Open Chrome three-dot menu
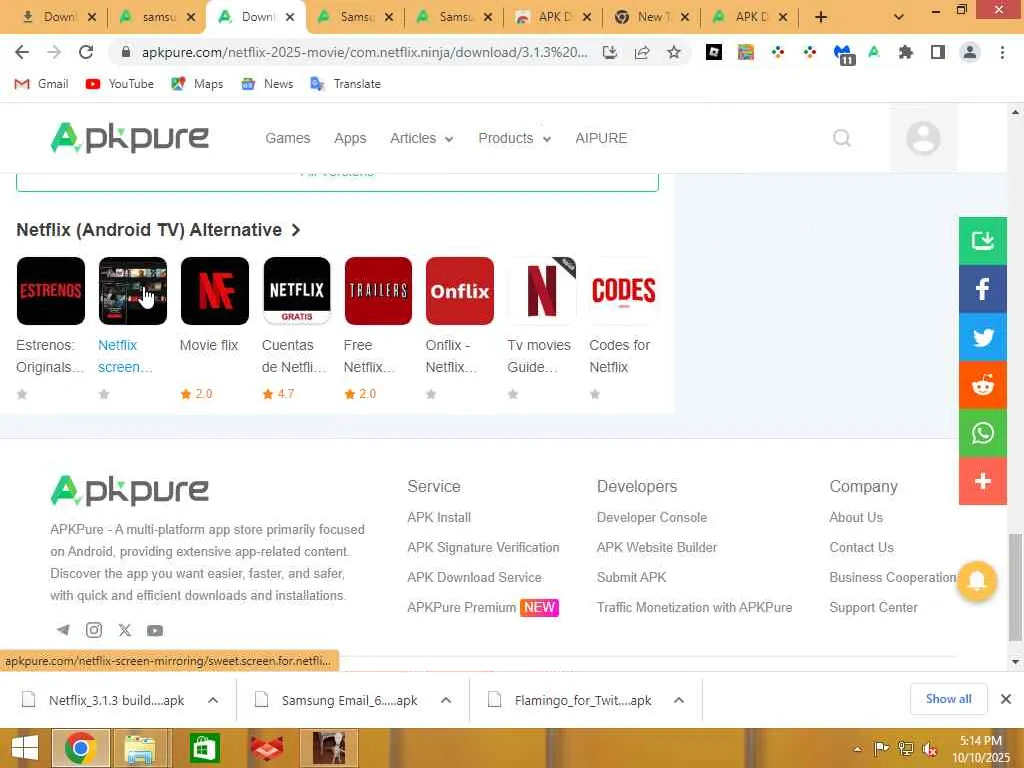This screenshot has height=768, width=1024. tap(1002, 52)
